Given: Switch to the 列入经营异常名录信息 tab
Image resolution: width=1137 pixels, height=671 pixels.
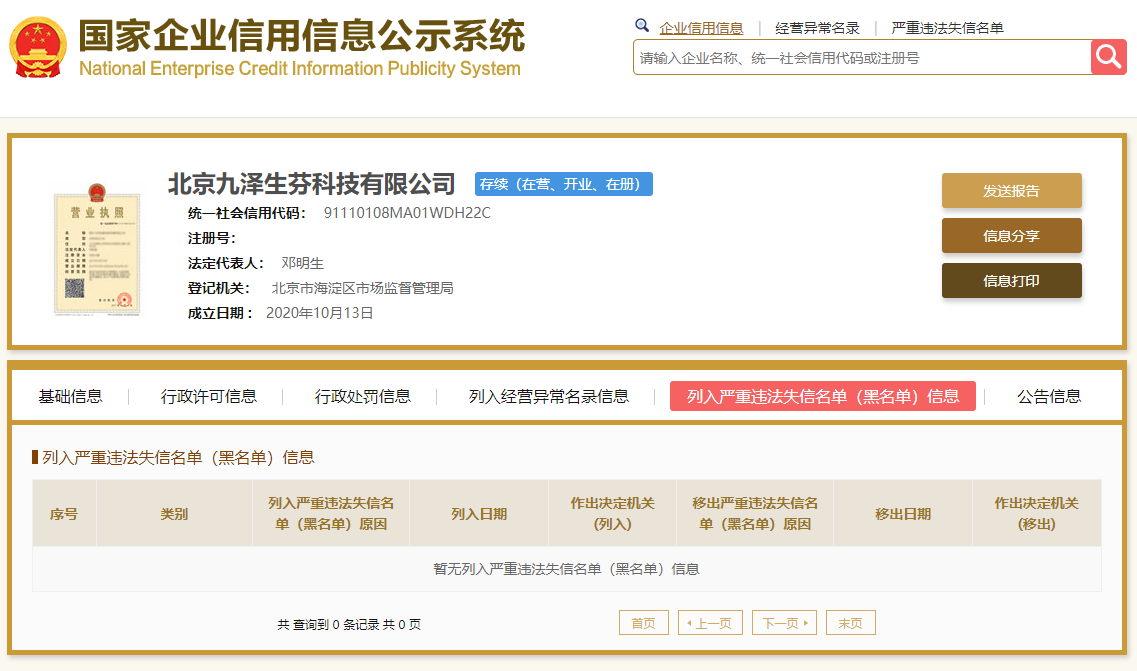Looking at the screenshot, I should [x=549, y=396].
